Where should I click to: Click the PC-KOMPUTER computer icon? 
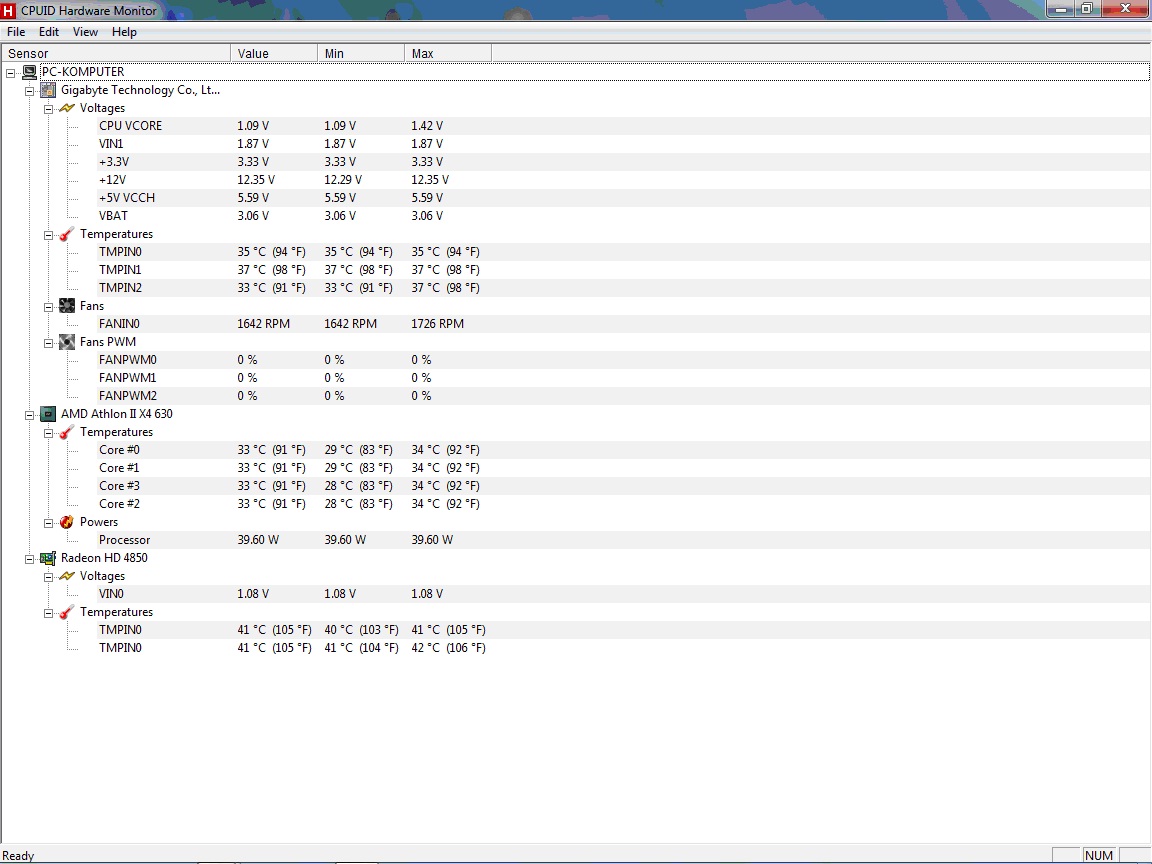pyautogui.click(x=29, y=72)
